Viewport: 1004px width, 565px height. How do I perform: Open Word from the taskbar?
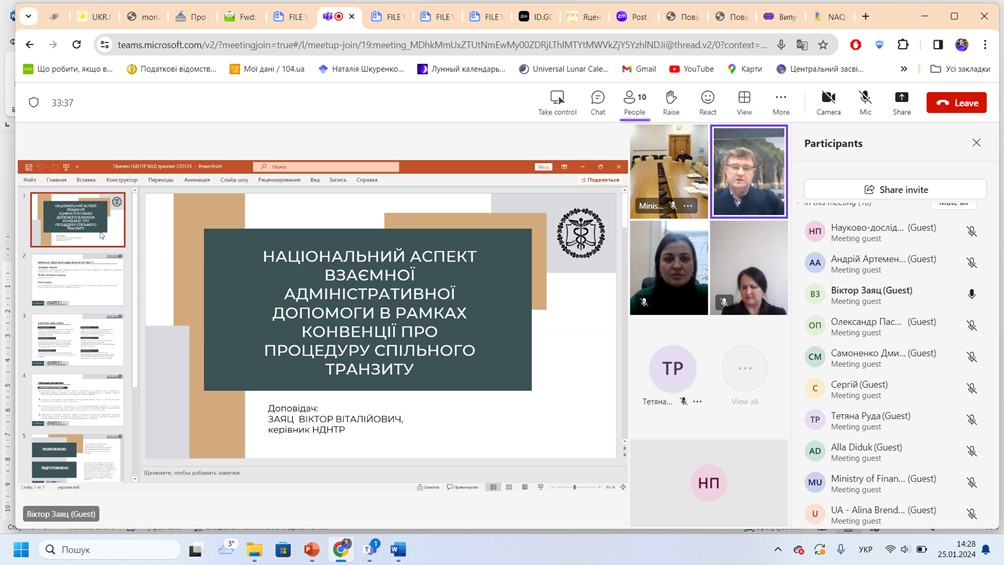pos(398,549)
